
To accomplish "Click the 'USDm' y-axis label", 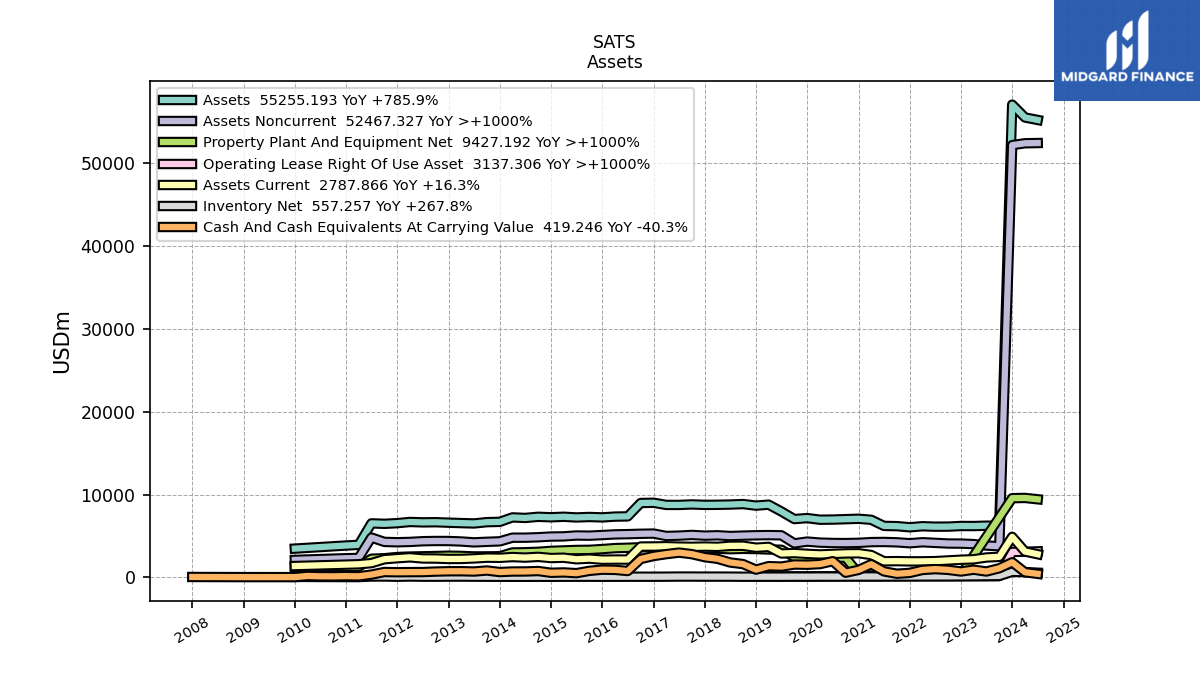I will pyautogui.click(x=62, y=342).
